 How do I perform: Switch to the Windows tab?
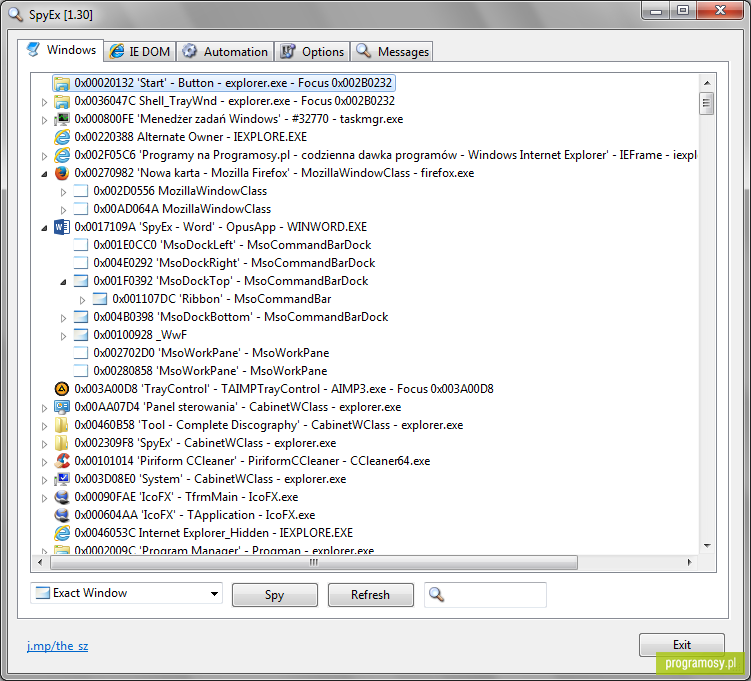[61, 50]
